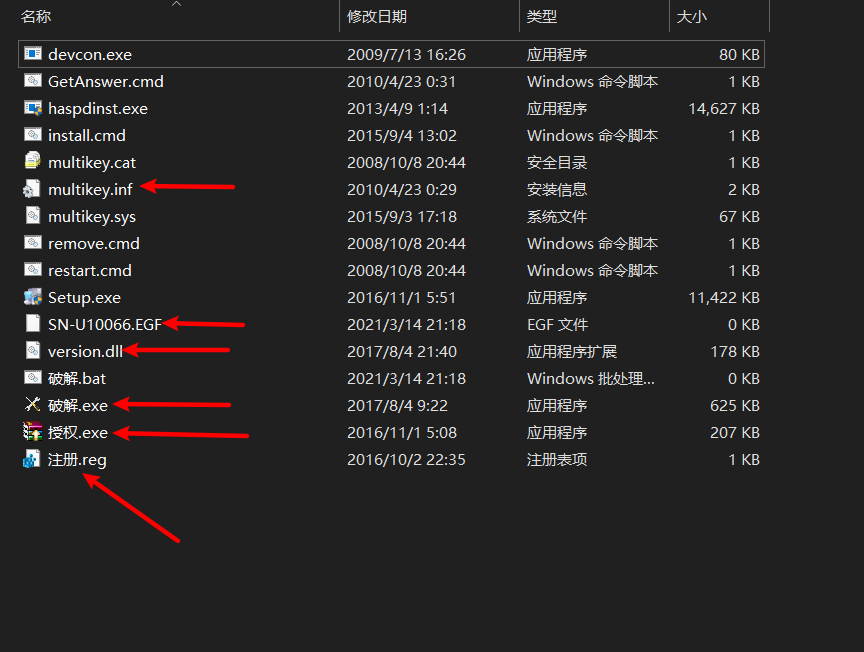Click the 注册表项 type cell
864x652 pixels.
click(x=557, y=460)
